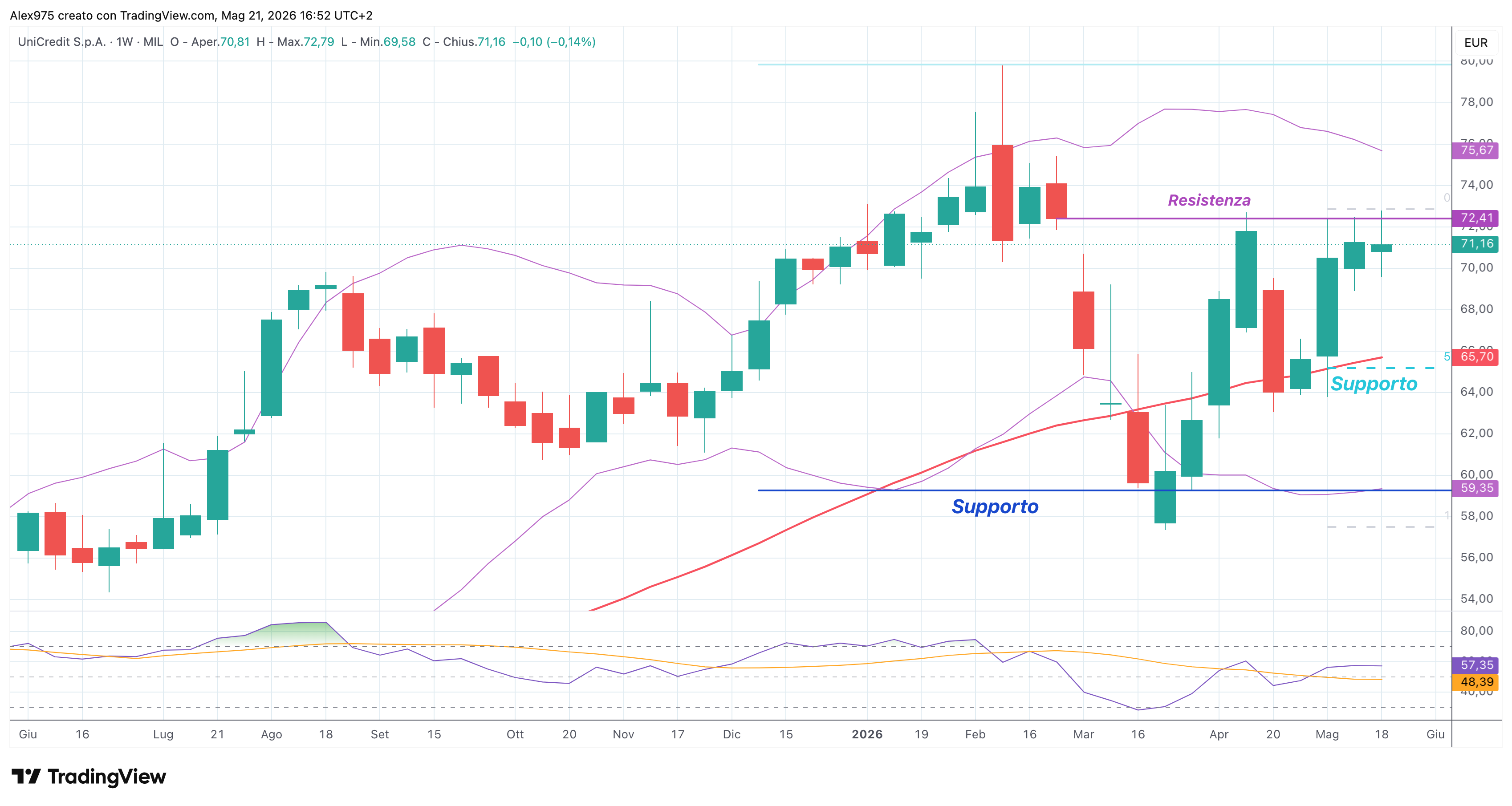Screen dimensions: 1512x806
Task: Click the header 'Alex975 creato con TradingView.com'
Action: coord(112,16)
